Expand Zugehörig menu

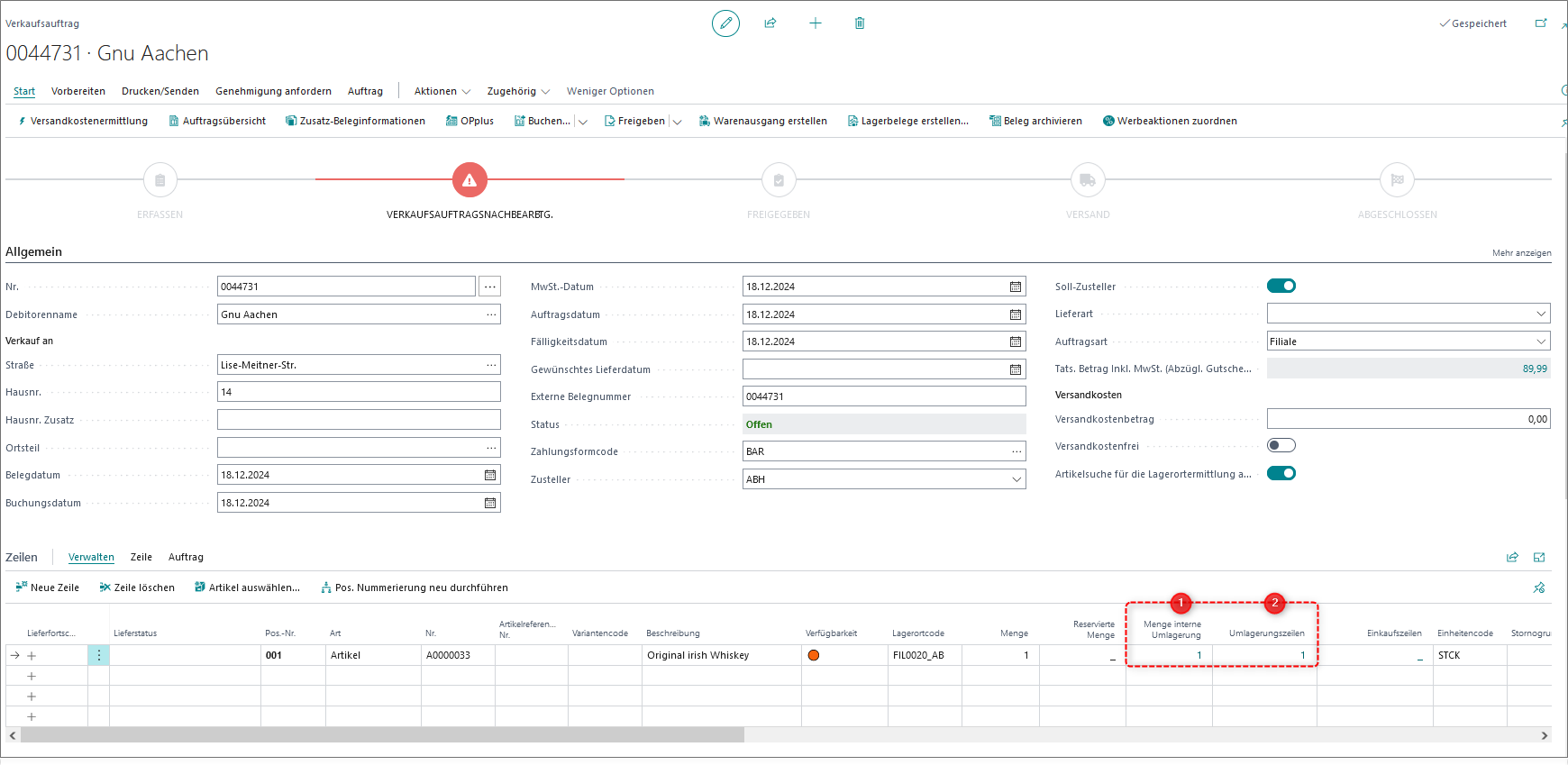tap(518, 91)
